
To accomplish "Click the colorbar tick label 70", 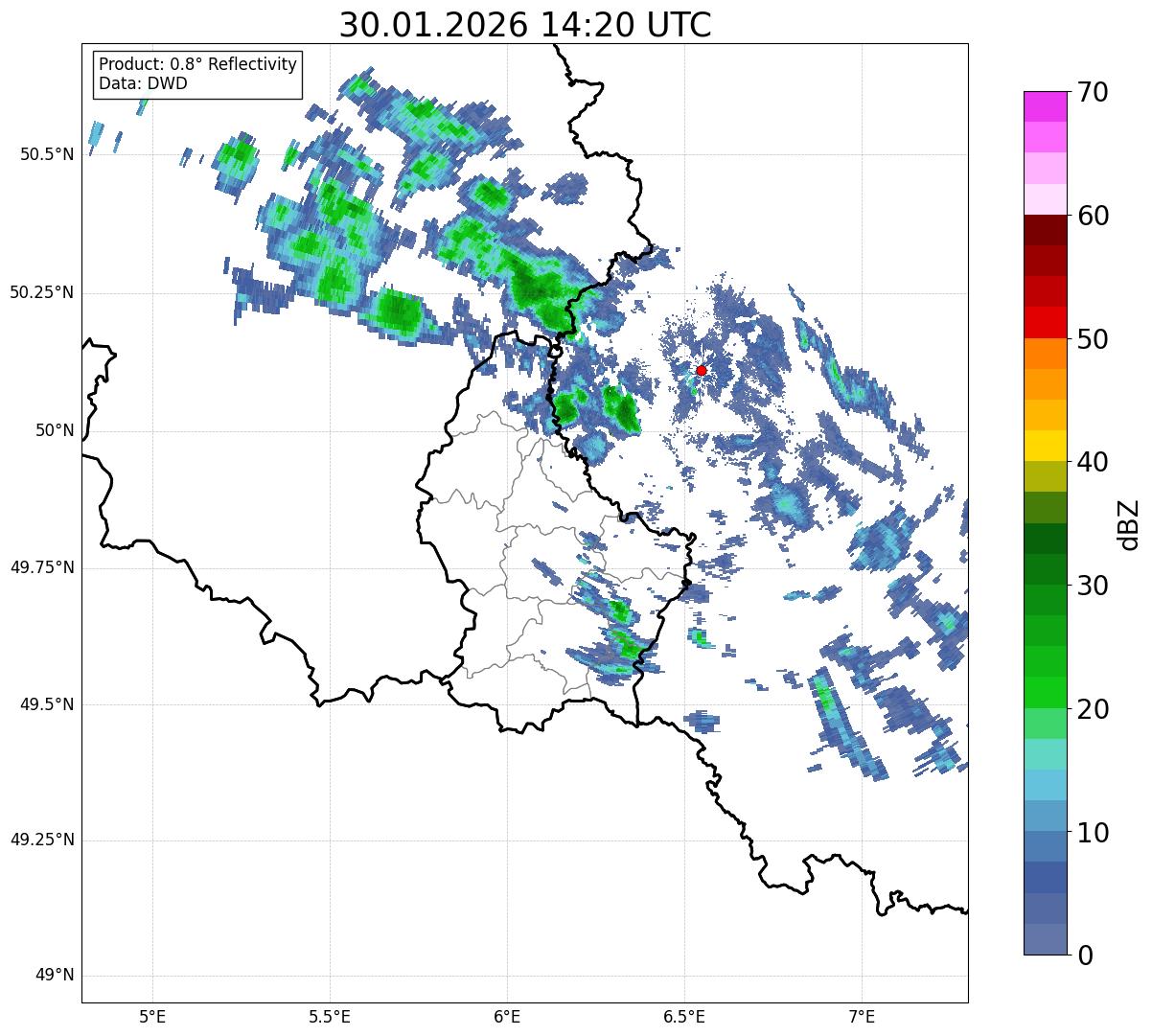I will 1092,92.
